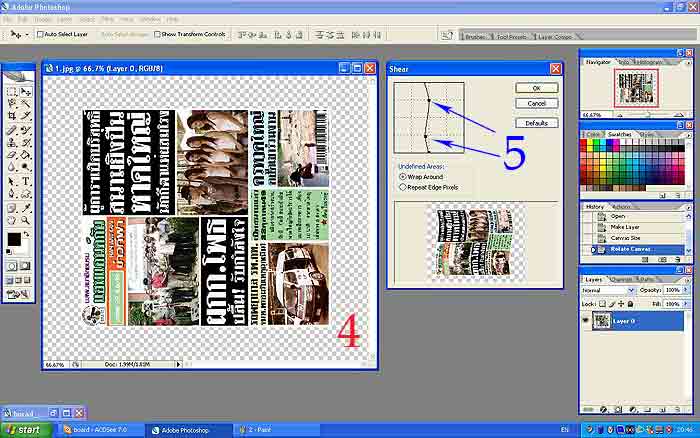
Task: Select the Rectangular Marquee tool
Action: [x=11, y=91]
